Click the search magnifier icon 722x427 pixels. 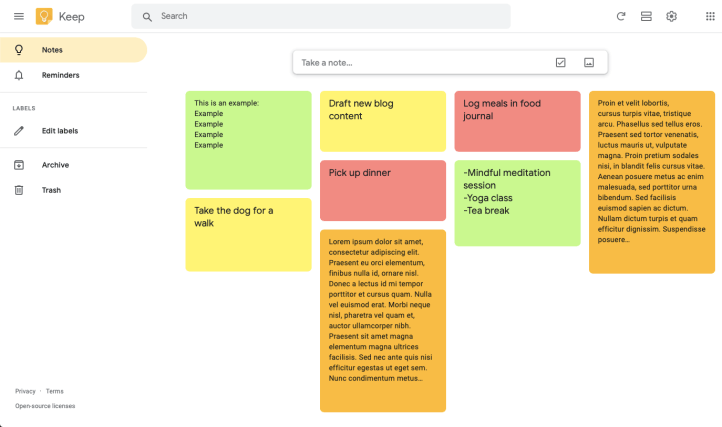pos(147,16)
